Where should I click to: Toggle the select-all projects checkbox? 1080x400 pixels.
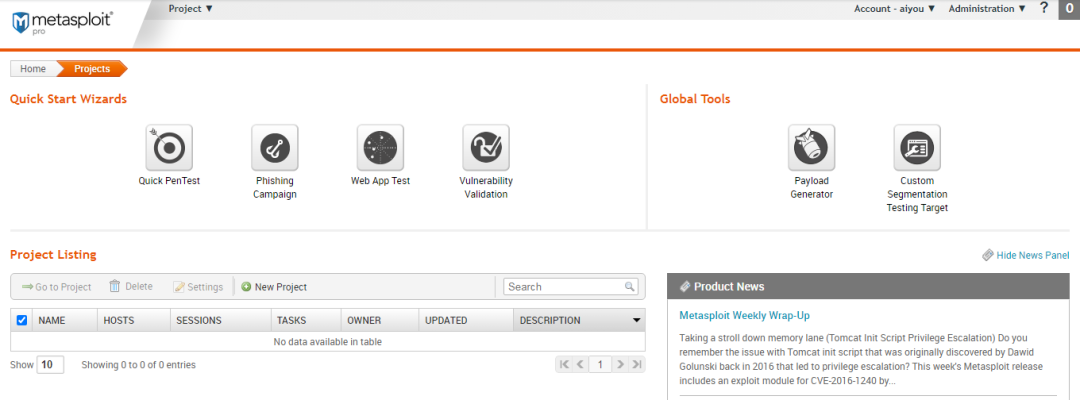21,320
